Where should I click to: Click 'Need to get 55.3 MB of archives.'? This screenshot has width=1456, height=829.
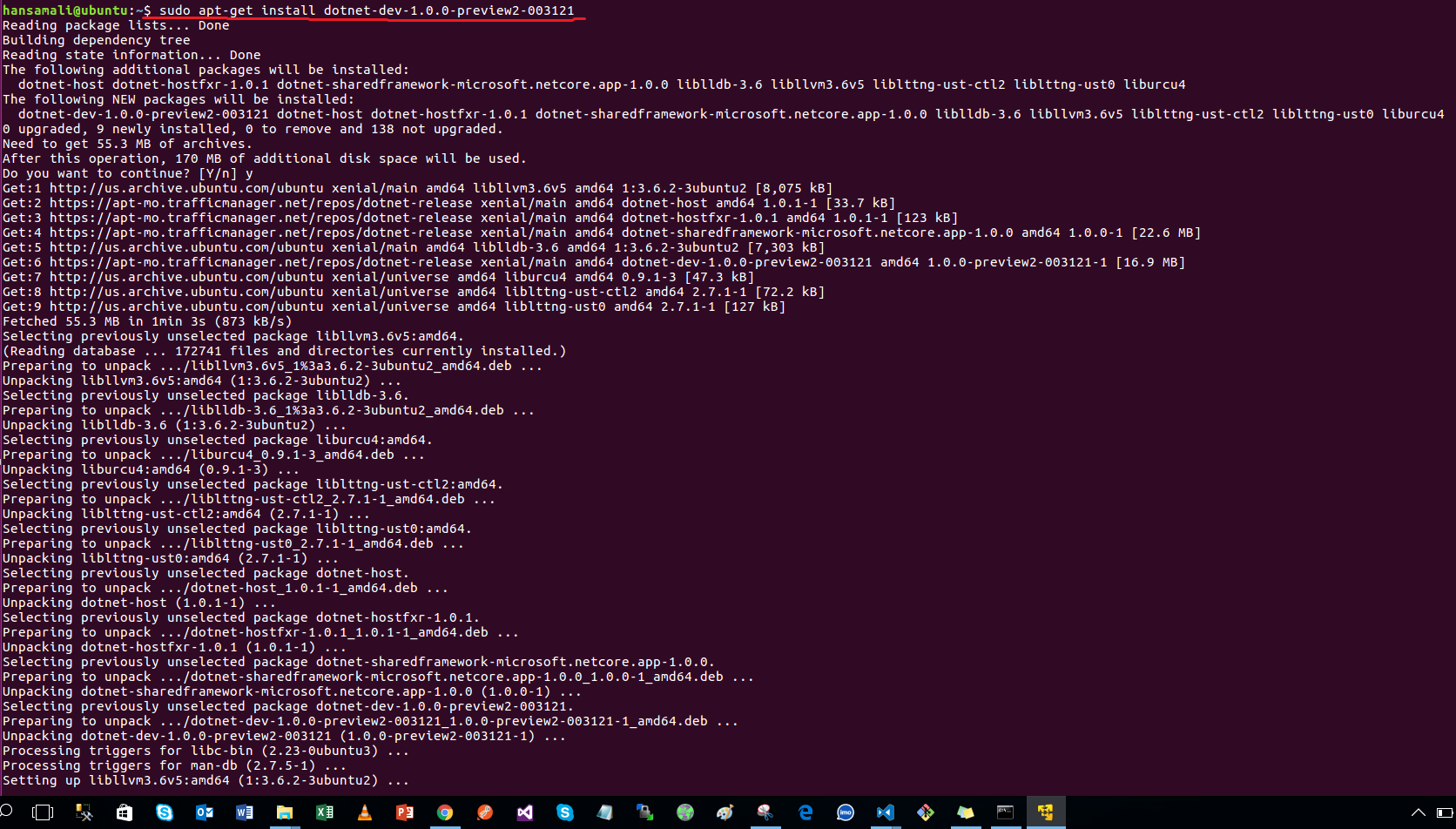[128, 144]
